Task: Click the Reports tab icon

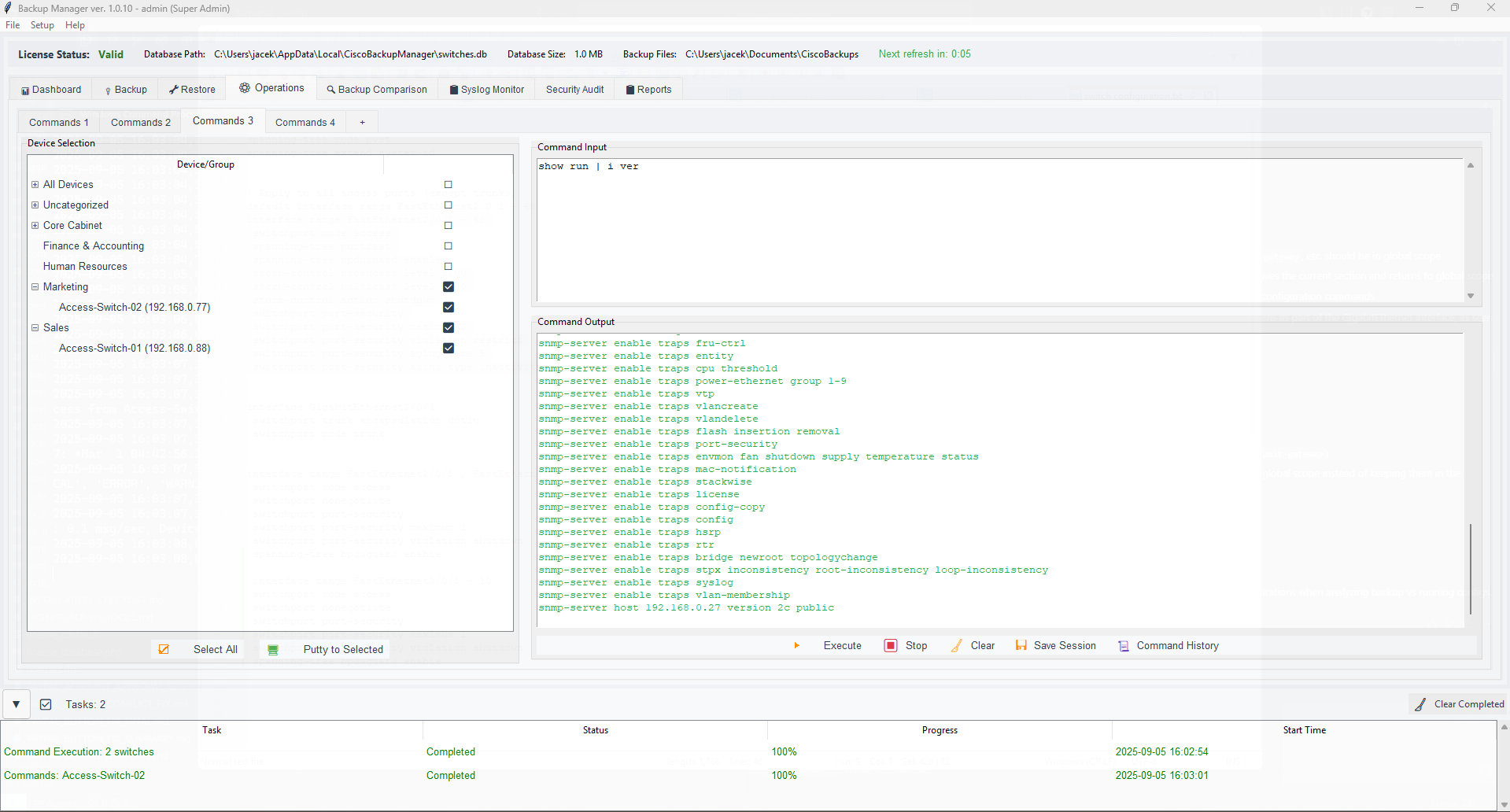Action: tap(630, 90)
